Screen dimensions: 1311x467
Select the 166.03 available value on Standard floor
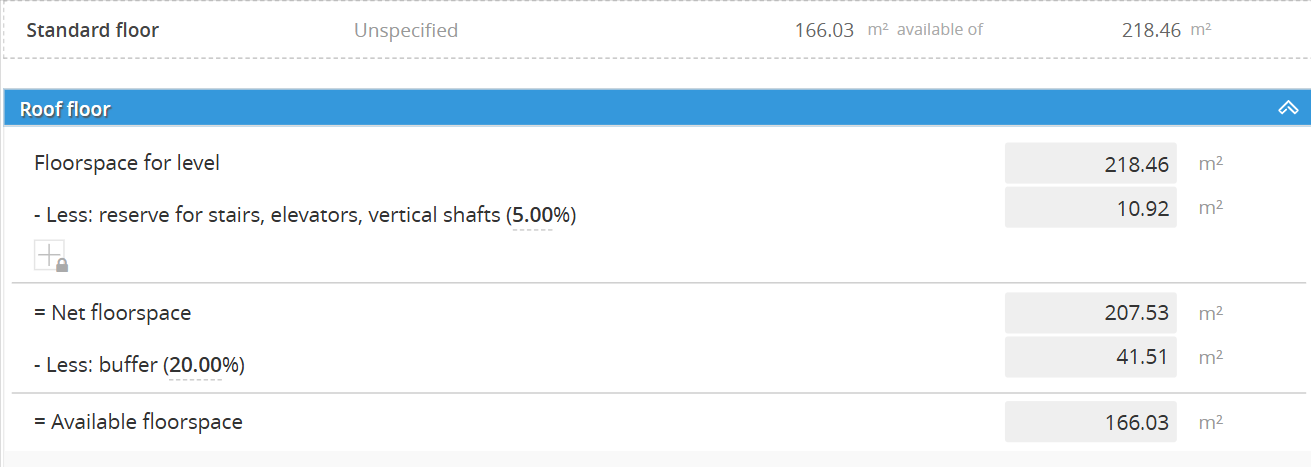click(x=824, y=30)
